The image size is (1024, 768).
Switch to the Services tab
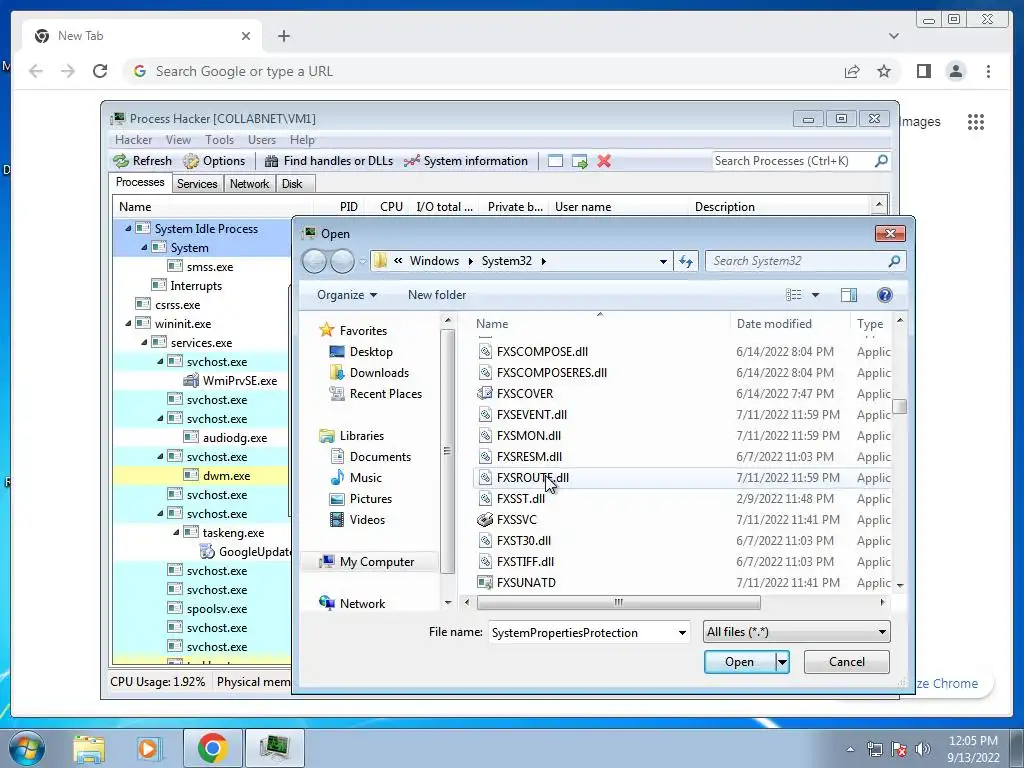pos(197,184)
